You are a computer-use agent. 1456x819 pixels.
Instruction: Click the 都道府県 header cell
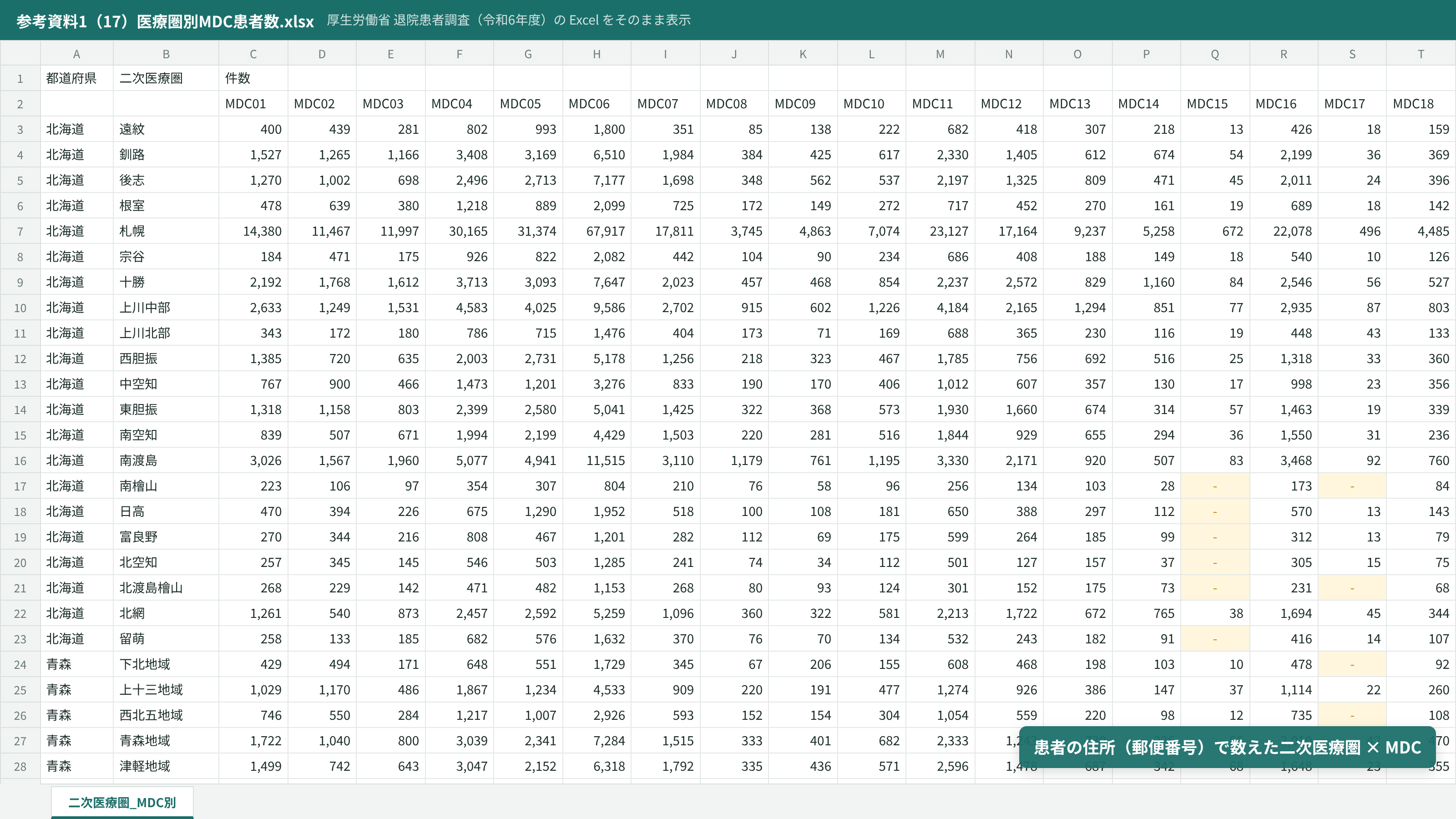(77, 78)
